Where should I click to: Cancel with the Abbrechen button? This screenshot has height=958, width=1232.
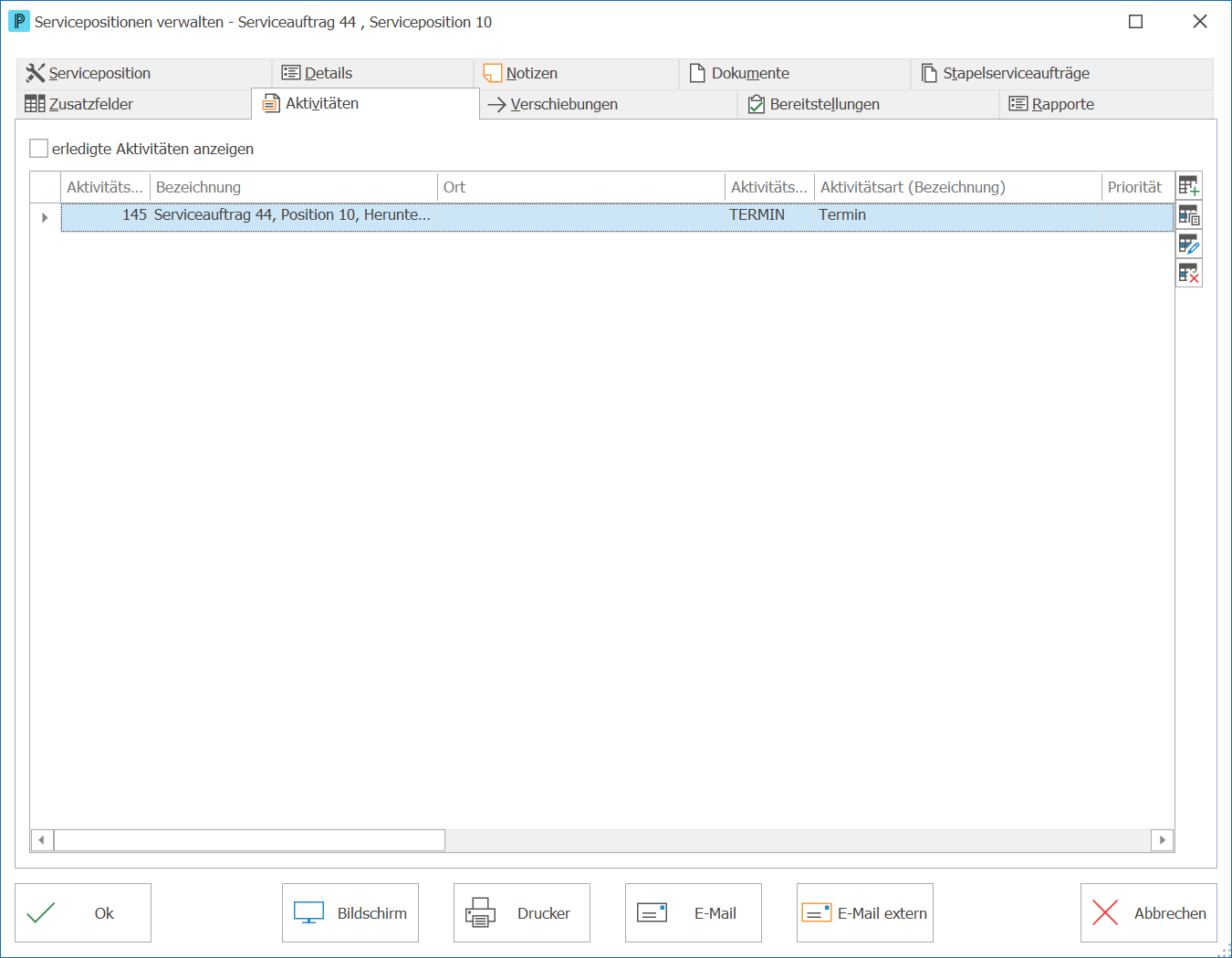pyautogui.click(x=1149, y=912)
